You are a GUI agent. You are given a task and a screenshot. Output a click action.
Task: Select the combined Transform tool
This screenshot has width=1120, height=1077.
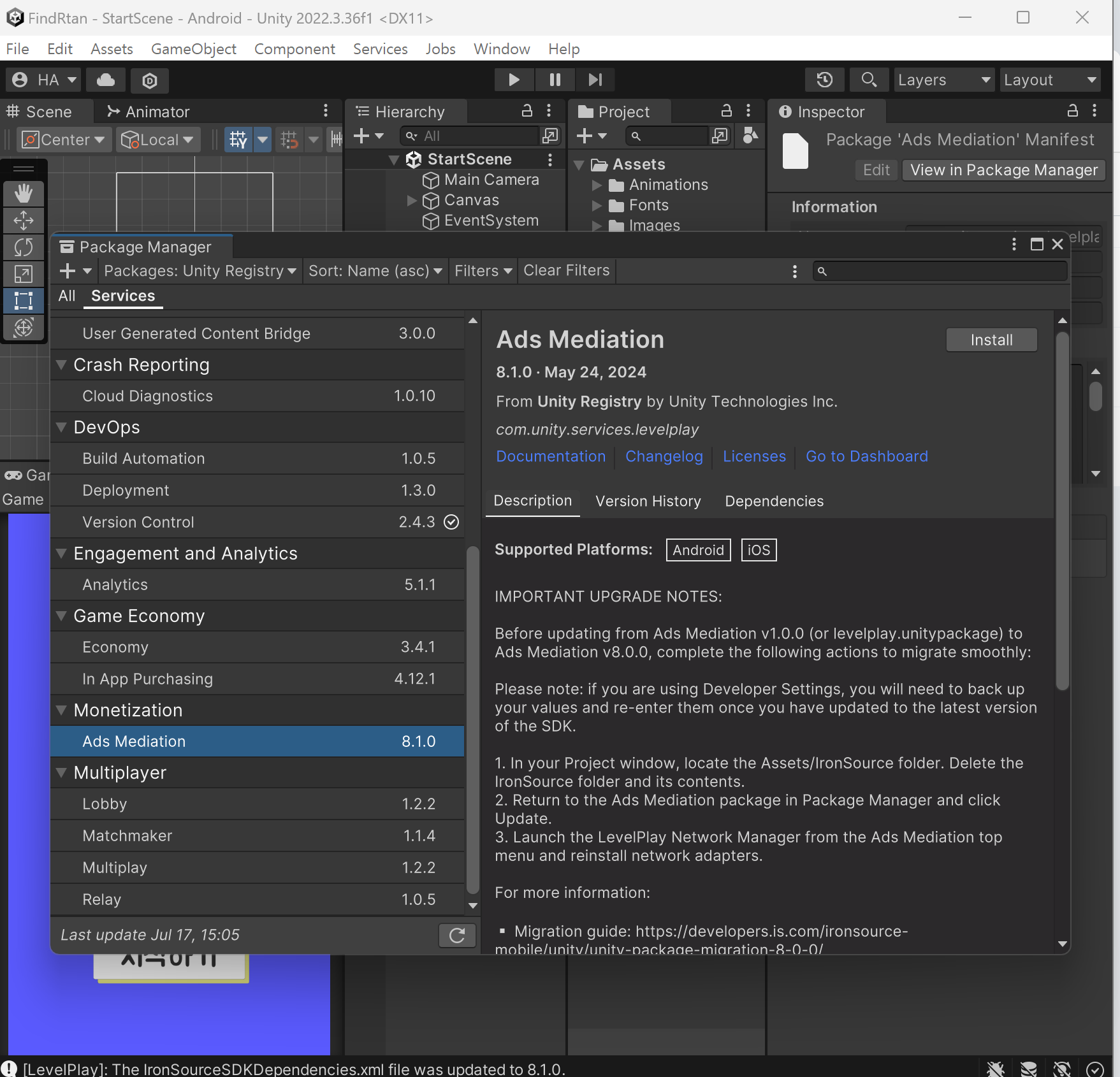[24, 328]
